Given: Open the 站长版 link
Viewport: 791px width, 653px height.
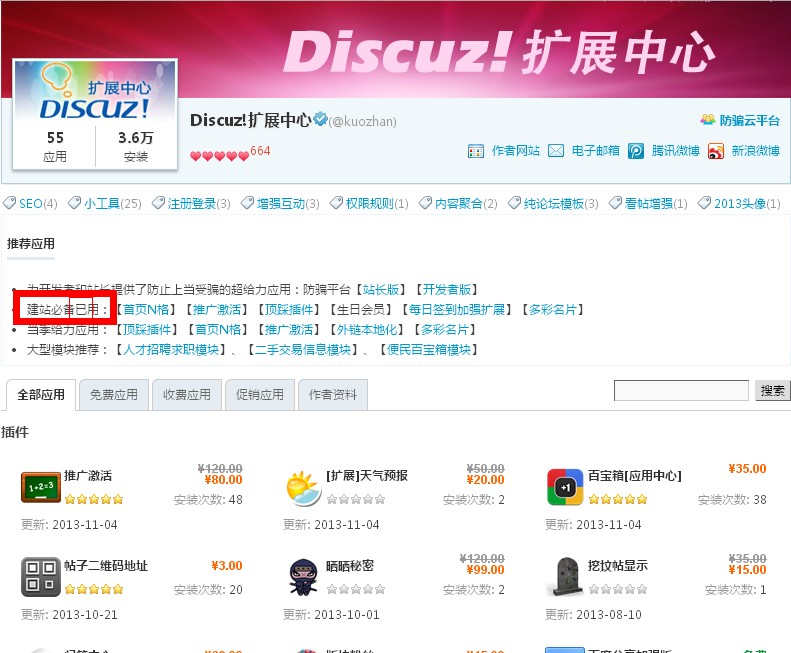Looking at the screenshot, I should (x=381, y=289).
